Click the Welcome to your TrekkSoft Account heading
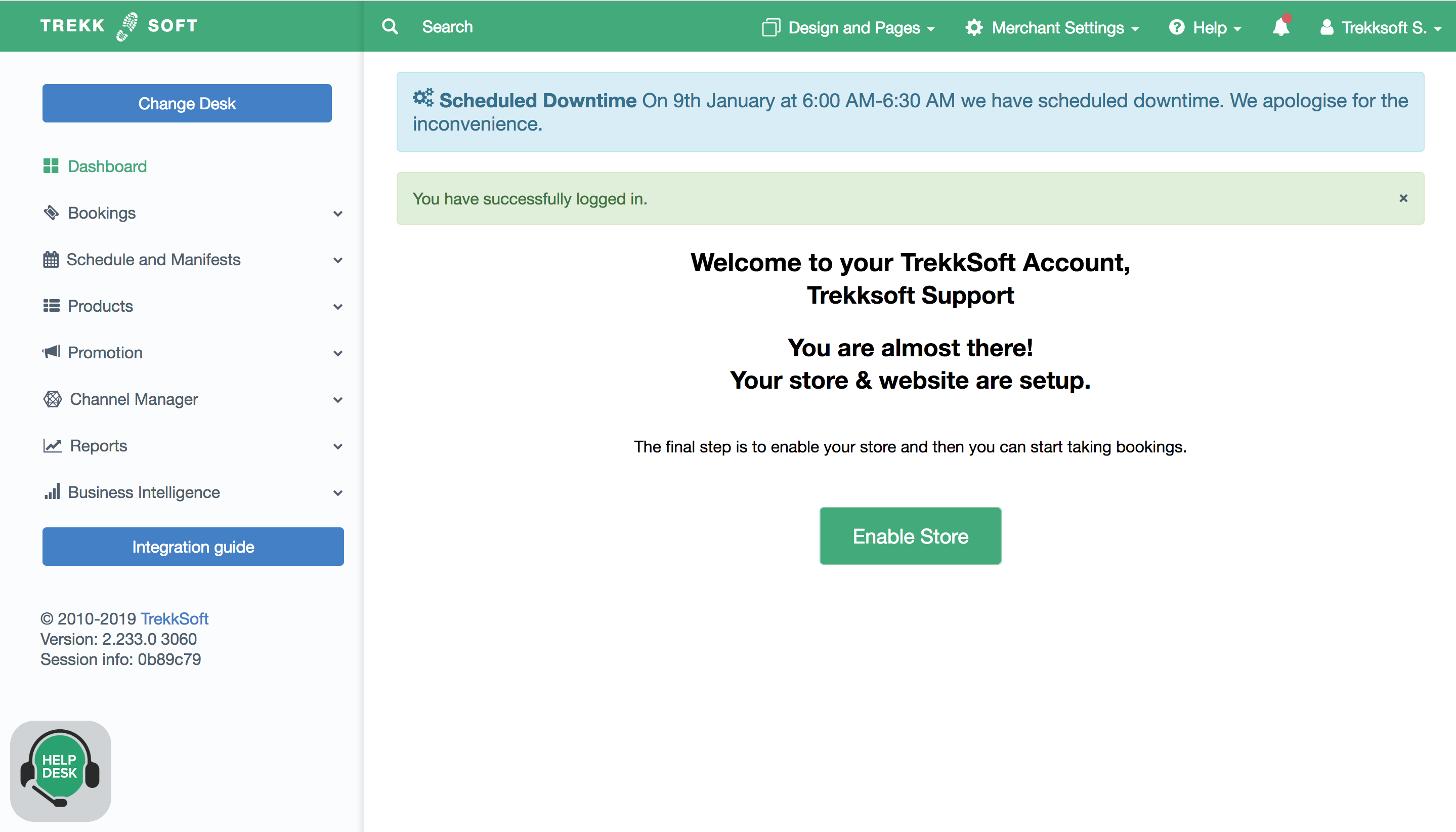 tap(910, 279)
